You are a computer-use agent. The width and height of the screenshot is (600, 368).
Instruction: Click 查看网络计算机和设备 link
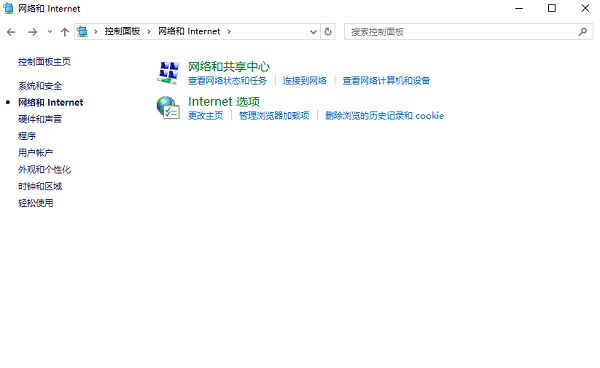pyautogui.click(x=386, y=80)
